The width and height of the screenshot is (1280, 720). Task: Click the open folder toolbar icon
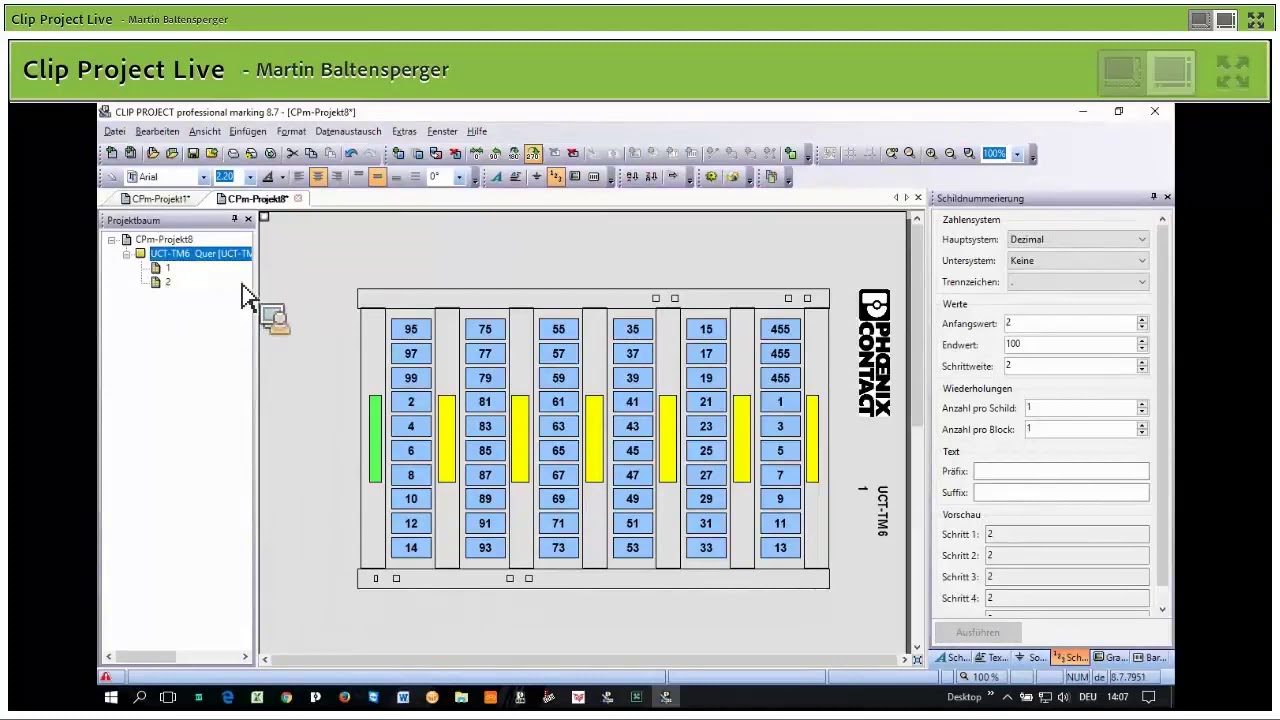pyautogui.click(x=153, y=153)
